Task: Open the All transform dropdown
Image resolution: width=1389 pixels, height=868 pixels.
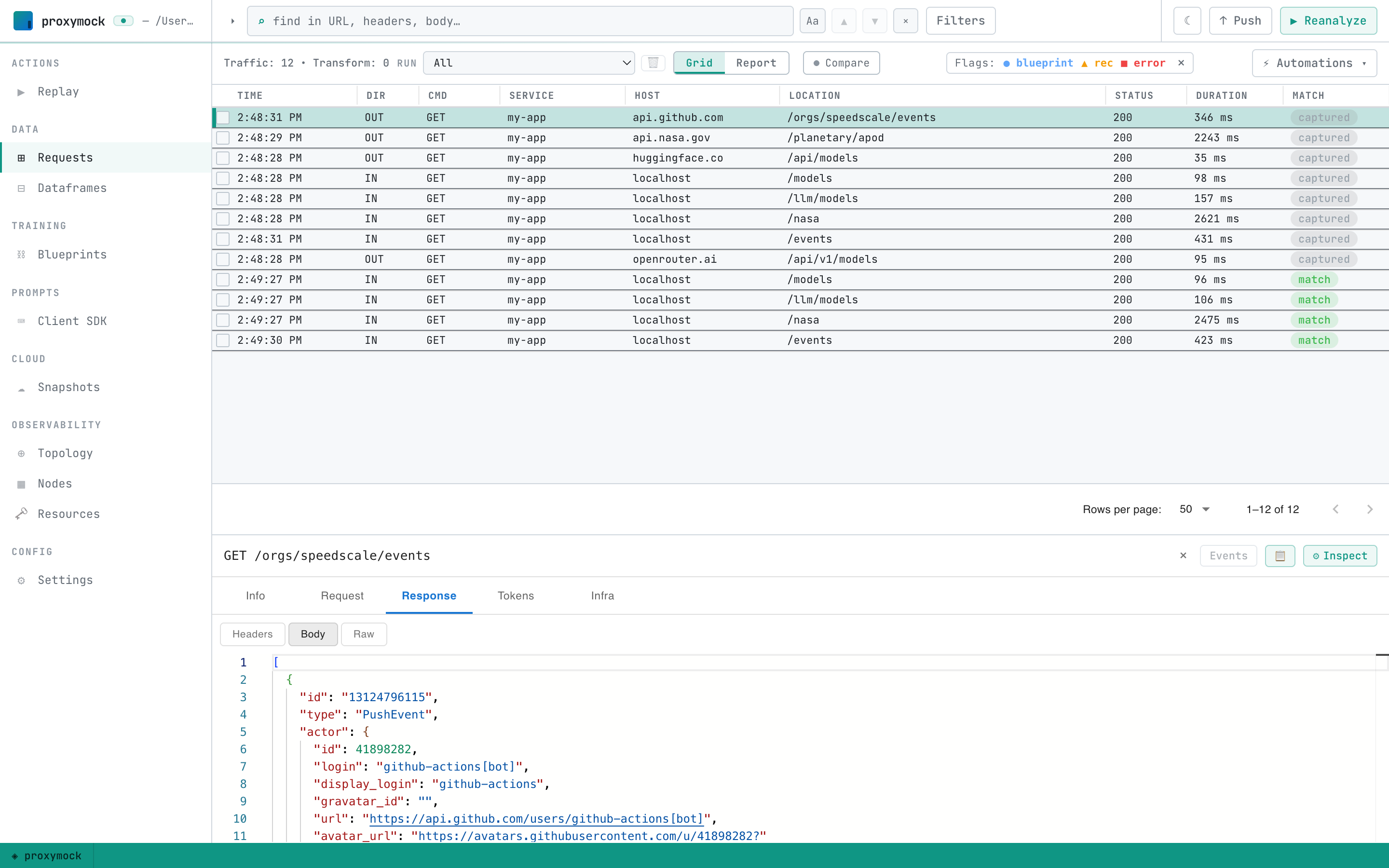Action: (x=529, y=63)
